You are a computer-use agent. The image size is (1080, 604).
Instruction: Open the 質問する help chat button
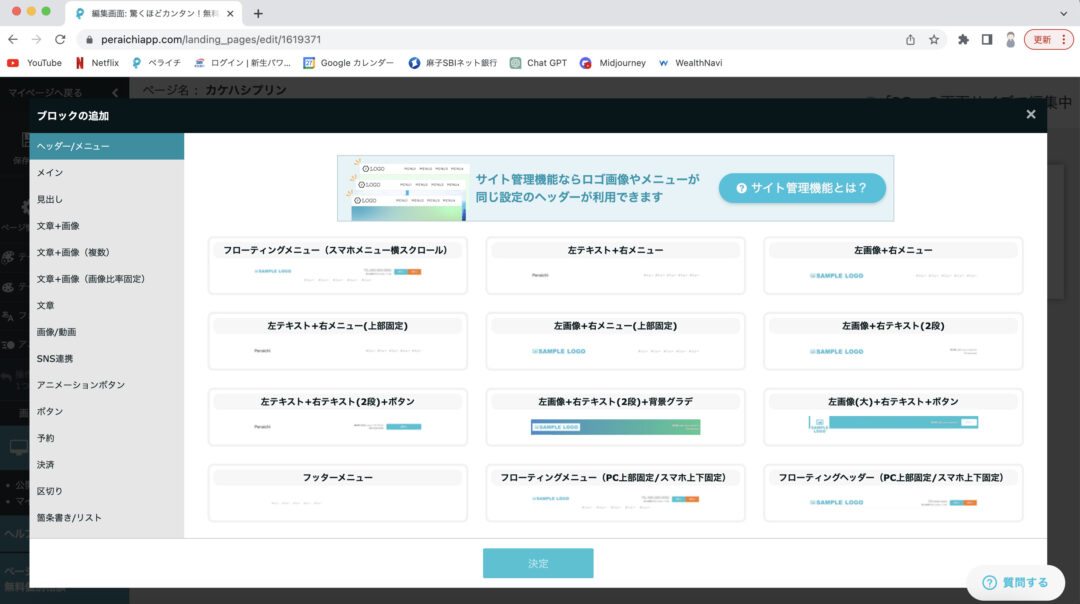1016,583
